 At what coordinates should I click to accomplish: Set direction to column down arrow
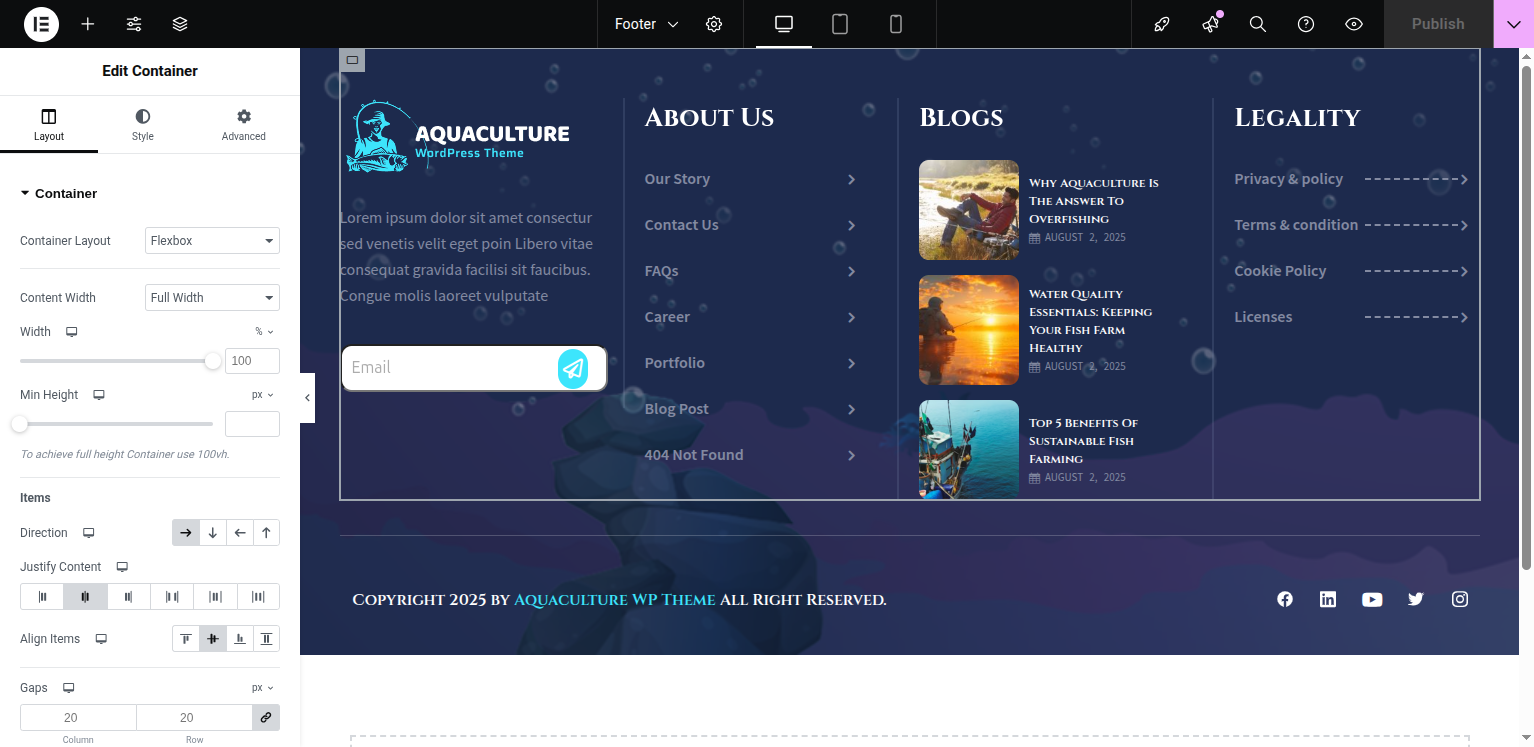coord(213,533)
